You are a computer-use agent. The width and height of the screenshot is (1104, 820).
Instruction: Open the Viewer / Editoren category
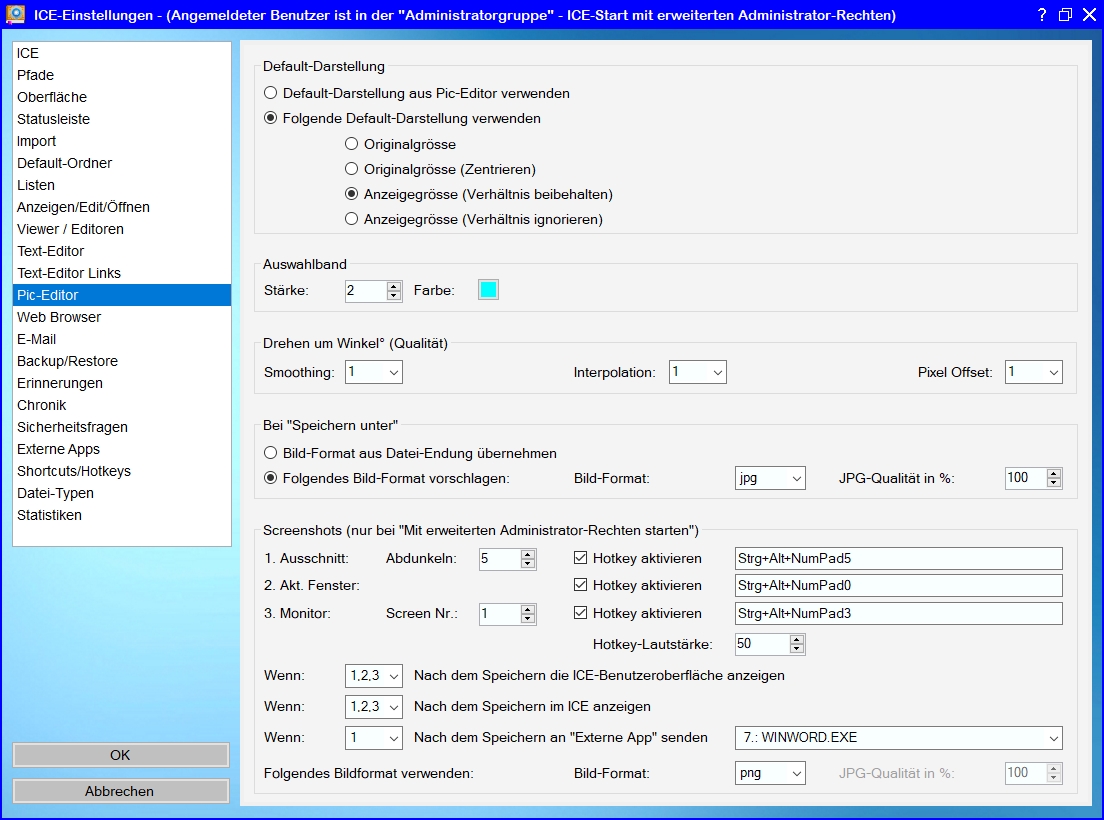122,229
